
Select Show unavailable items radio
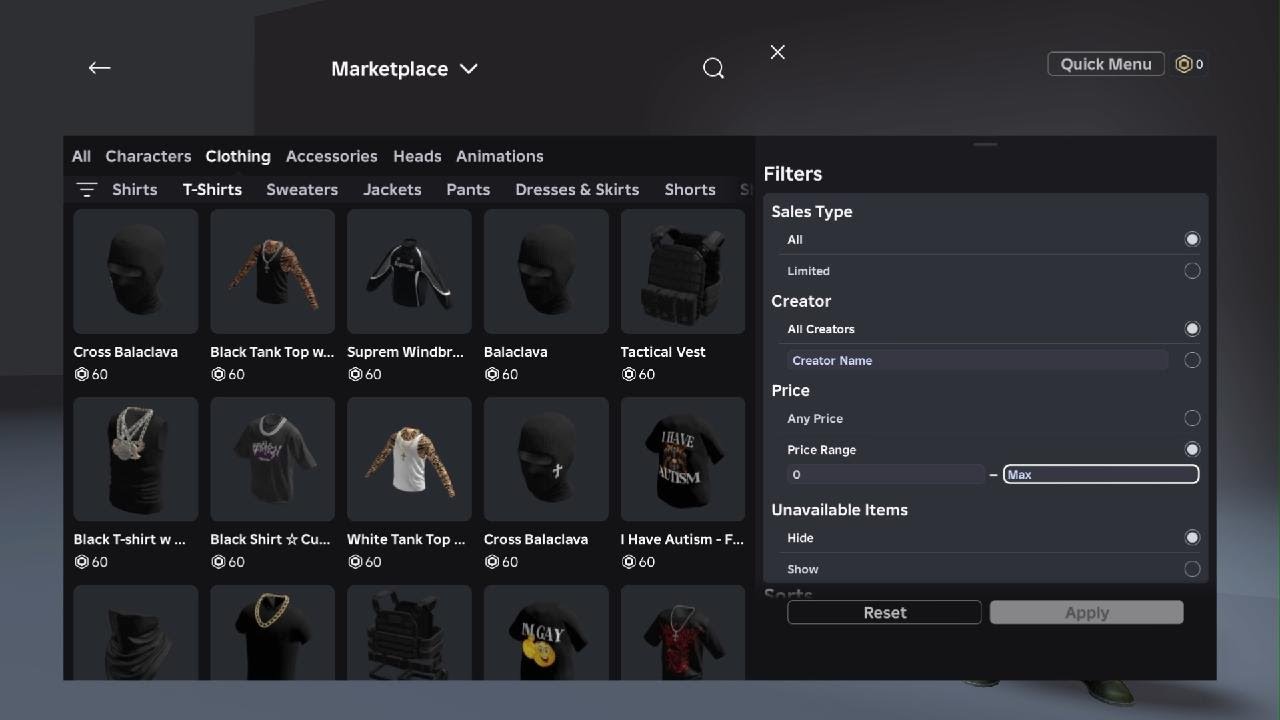click(1192, 569)
